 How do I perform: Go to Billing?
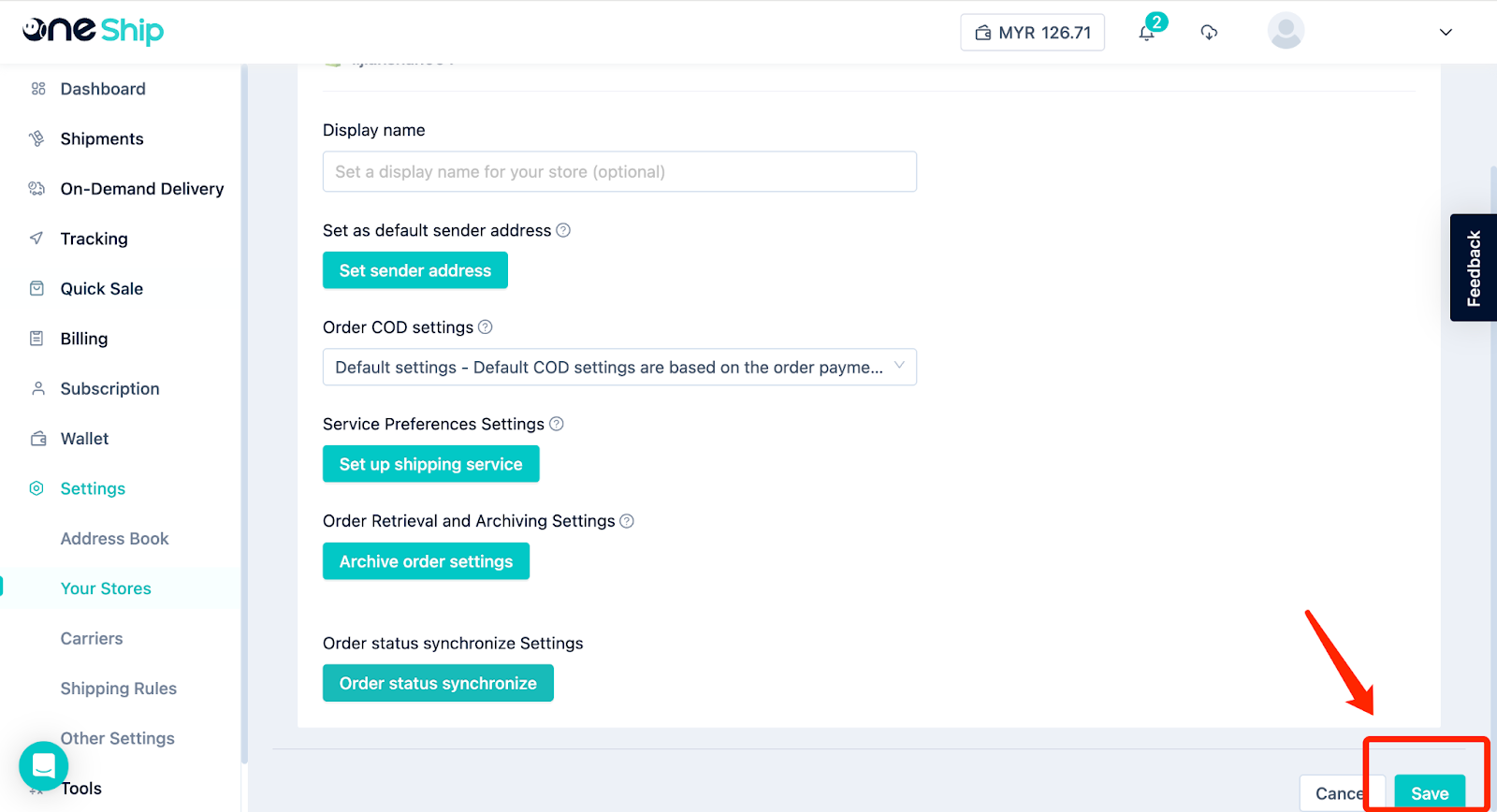(x=84, y=339)
